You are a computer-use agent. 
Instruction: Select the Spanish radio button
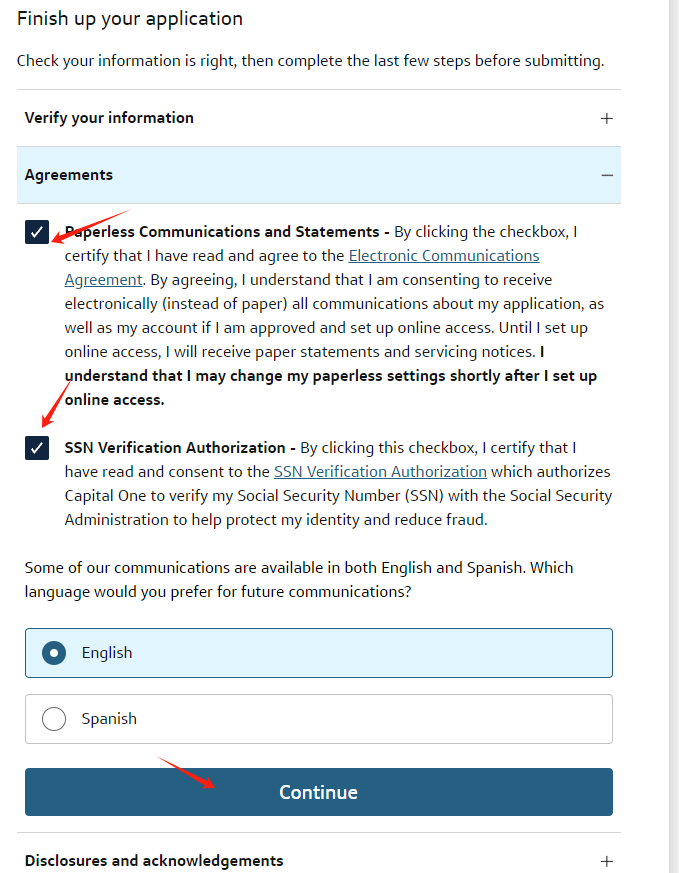[54, 719]
